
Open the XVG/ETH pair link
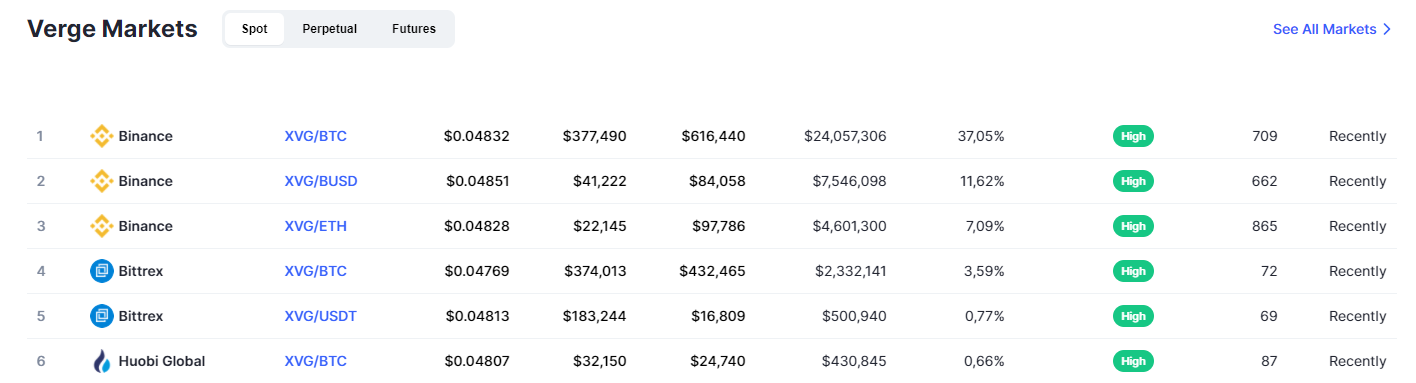[x=316, y=226]
